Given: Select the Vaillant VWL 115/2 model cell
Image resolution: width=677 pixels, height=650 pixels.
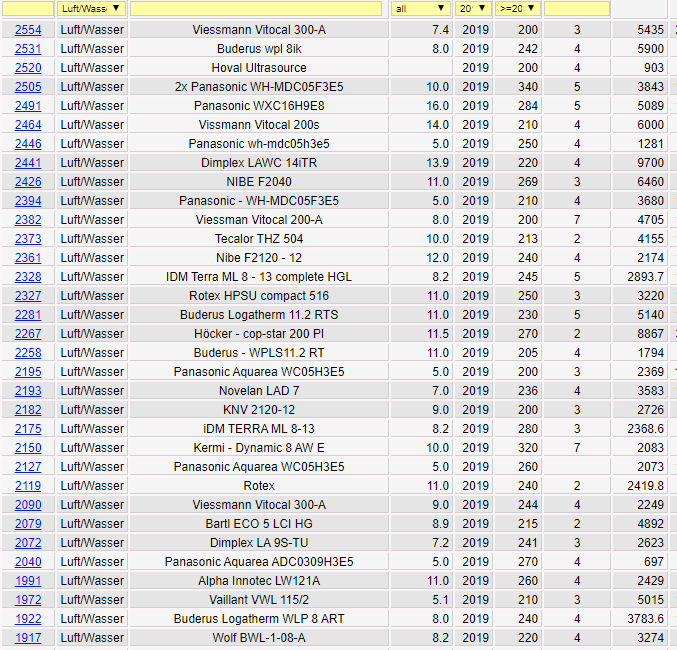Looking at the screenshot, I should coord(259,600).
